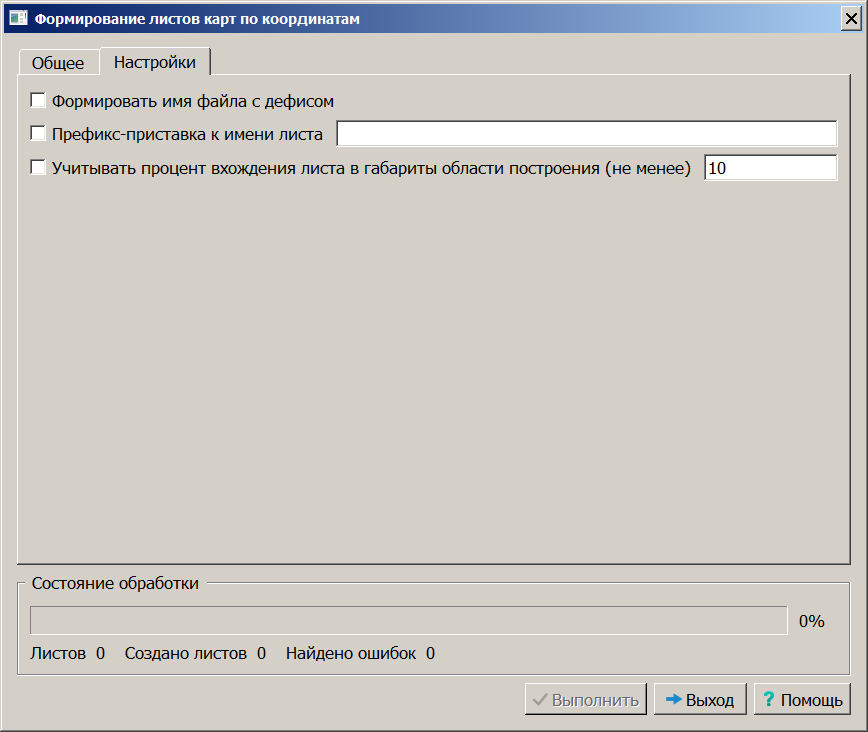This screenshot has width=868, height=732.
Task: Select the Настройки tab
Action: [154, 62]
